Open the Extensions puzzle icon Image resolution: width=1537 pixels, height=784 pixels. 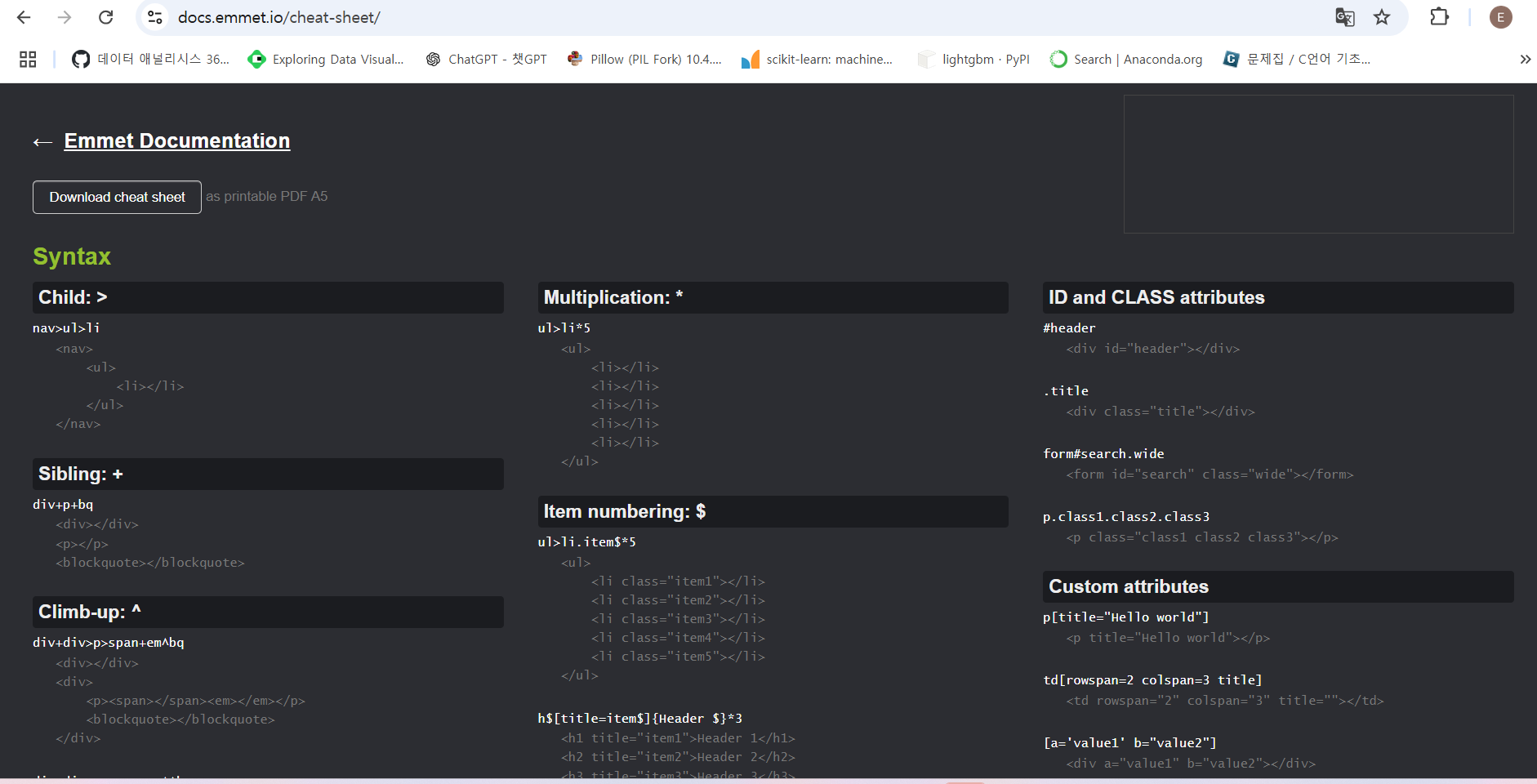pos(1439,17)
